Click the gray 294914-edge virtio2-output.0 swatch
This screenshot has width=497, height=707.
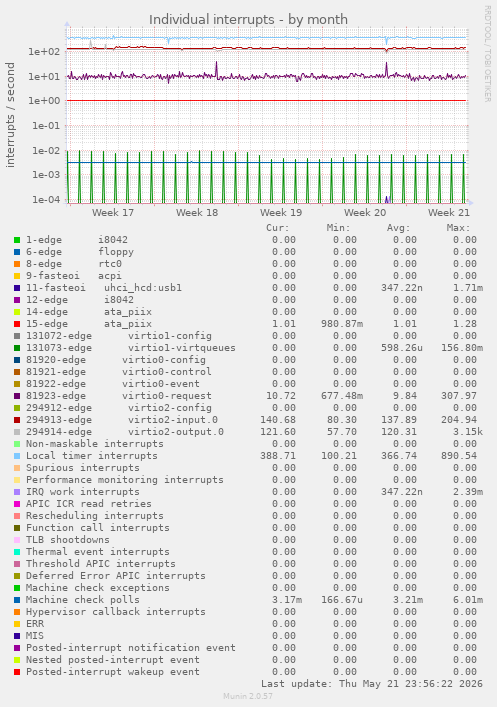pyautogui.click(x=17, y=432)
